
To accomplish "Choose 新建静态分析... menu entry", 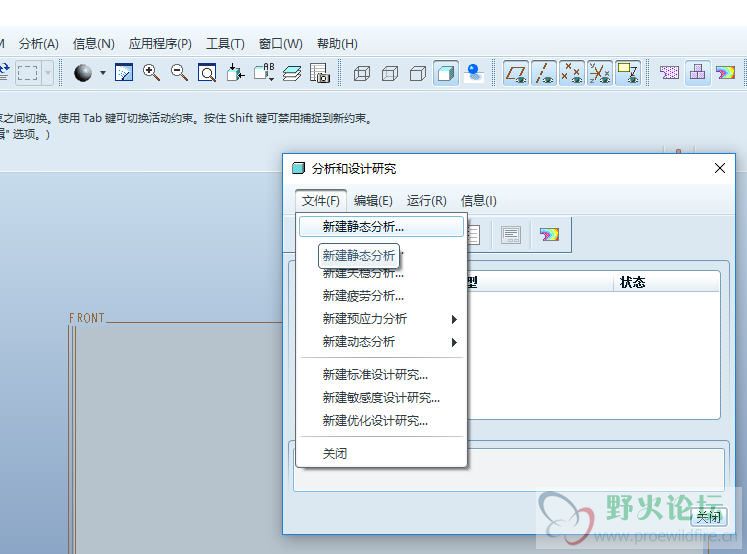I will click(381, 227).
